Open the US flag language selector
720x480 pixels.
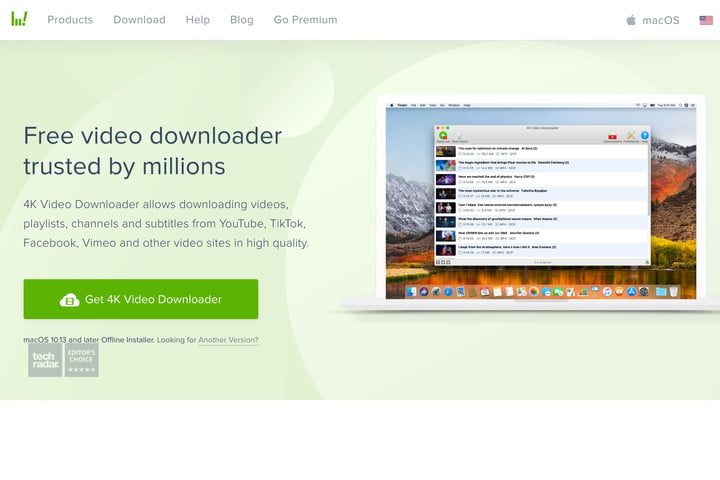tap(706, 20)
